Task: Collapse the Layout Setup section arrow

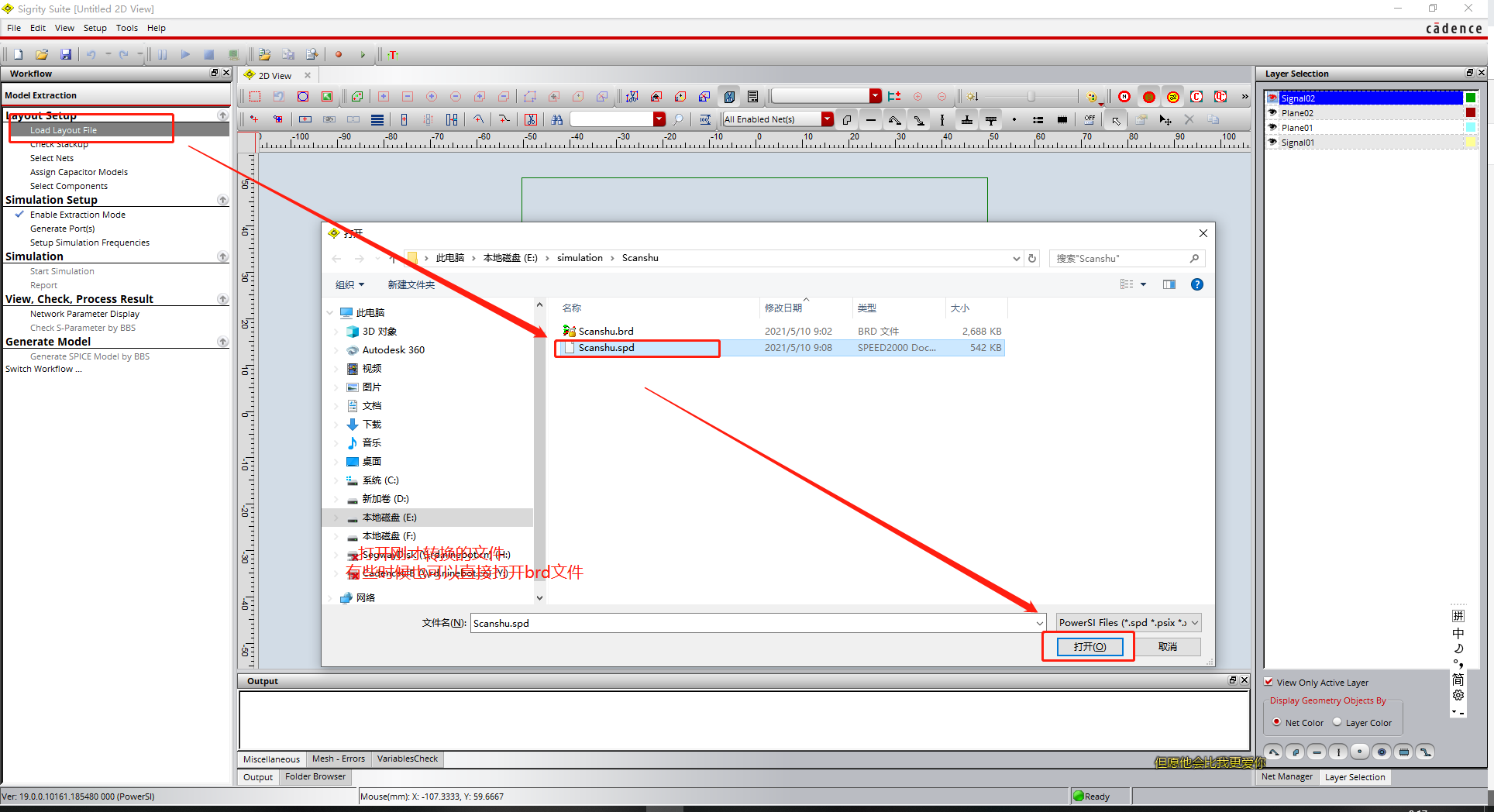Action: [x=223, y=115]
